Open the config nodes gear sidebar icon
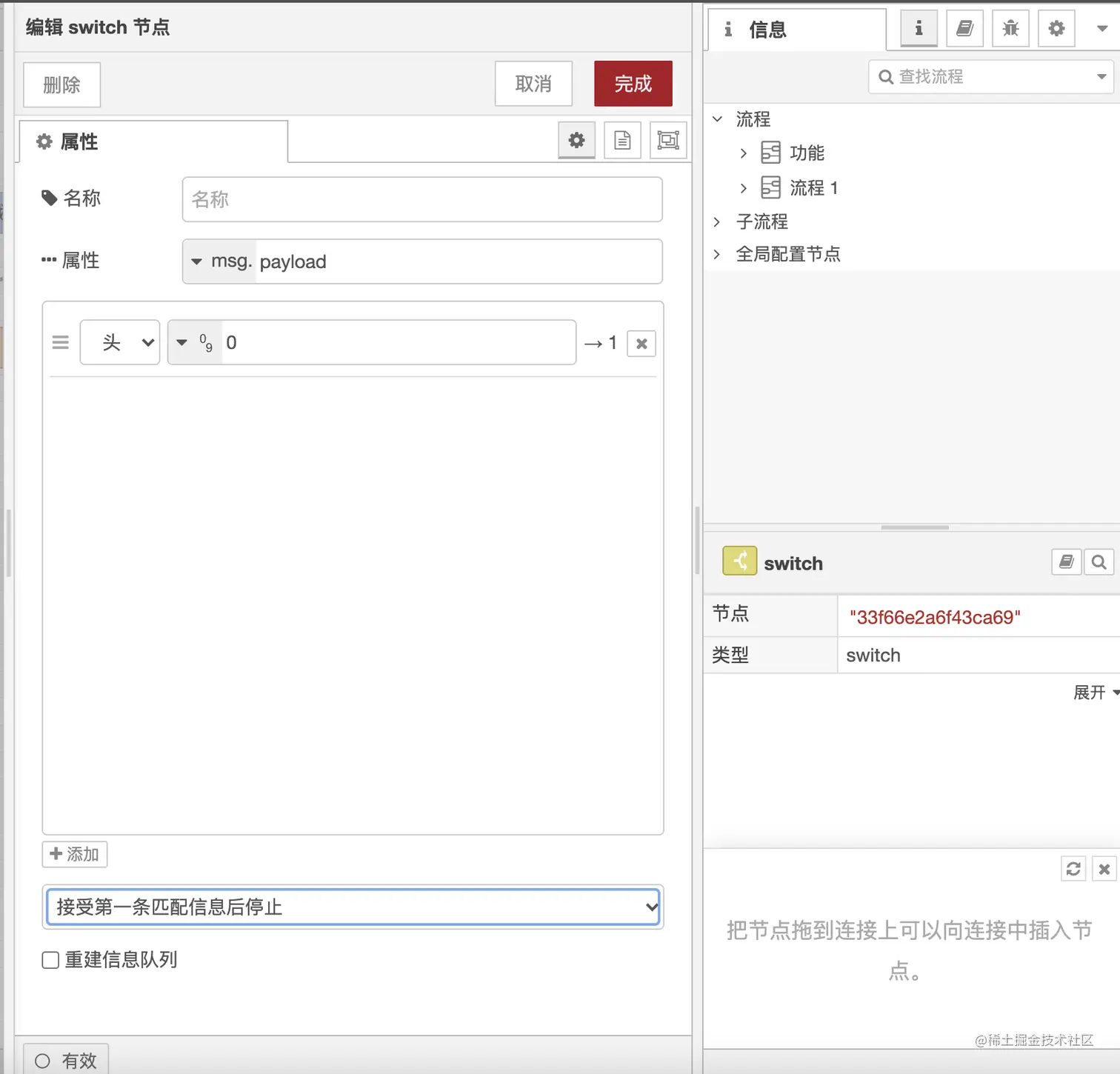Viewport: 1120px width, 1074px height. tap(1056, 29)
